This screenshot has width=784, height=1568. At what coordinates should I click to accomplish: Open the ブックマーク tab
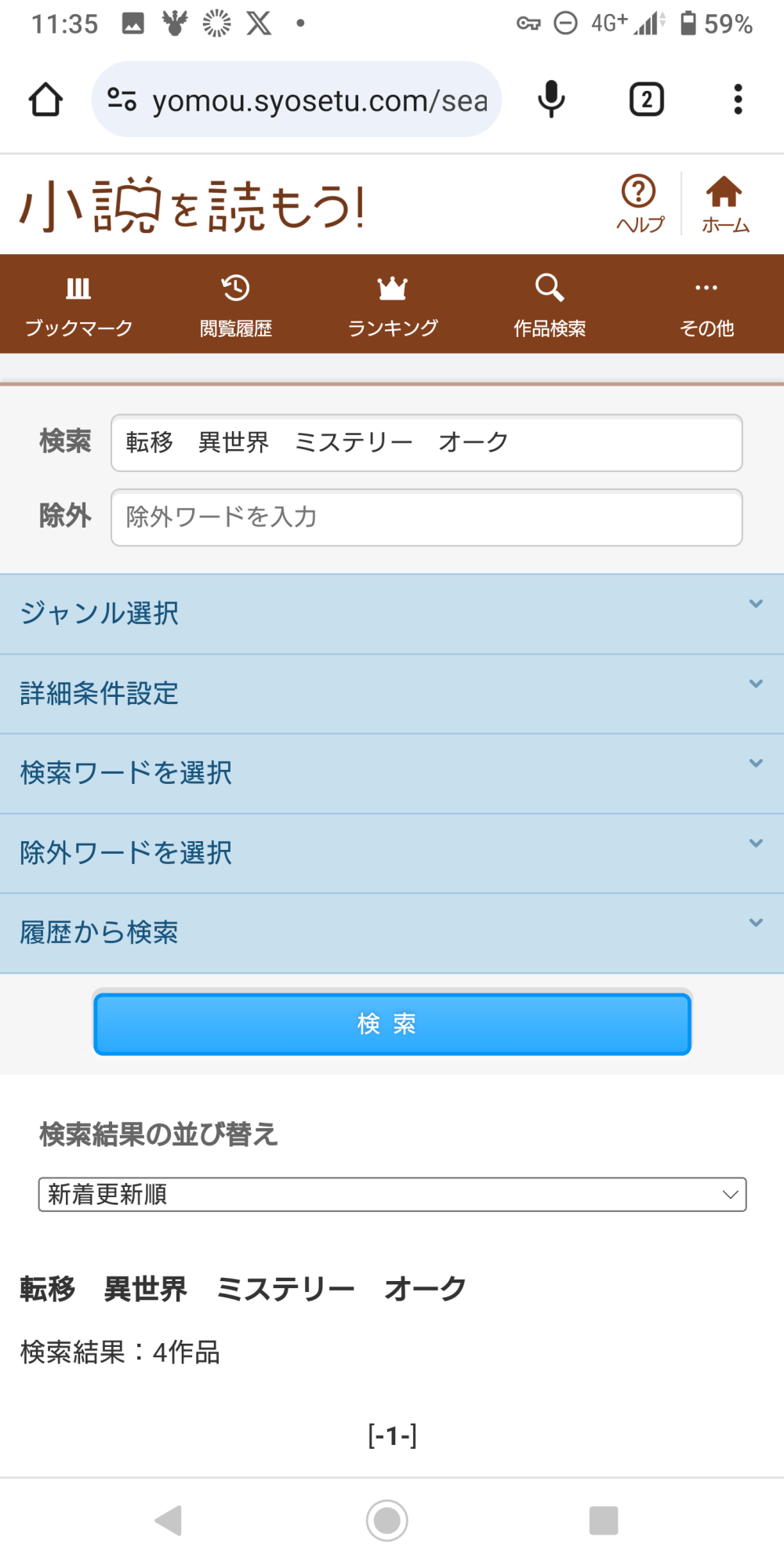click(78, 304)
